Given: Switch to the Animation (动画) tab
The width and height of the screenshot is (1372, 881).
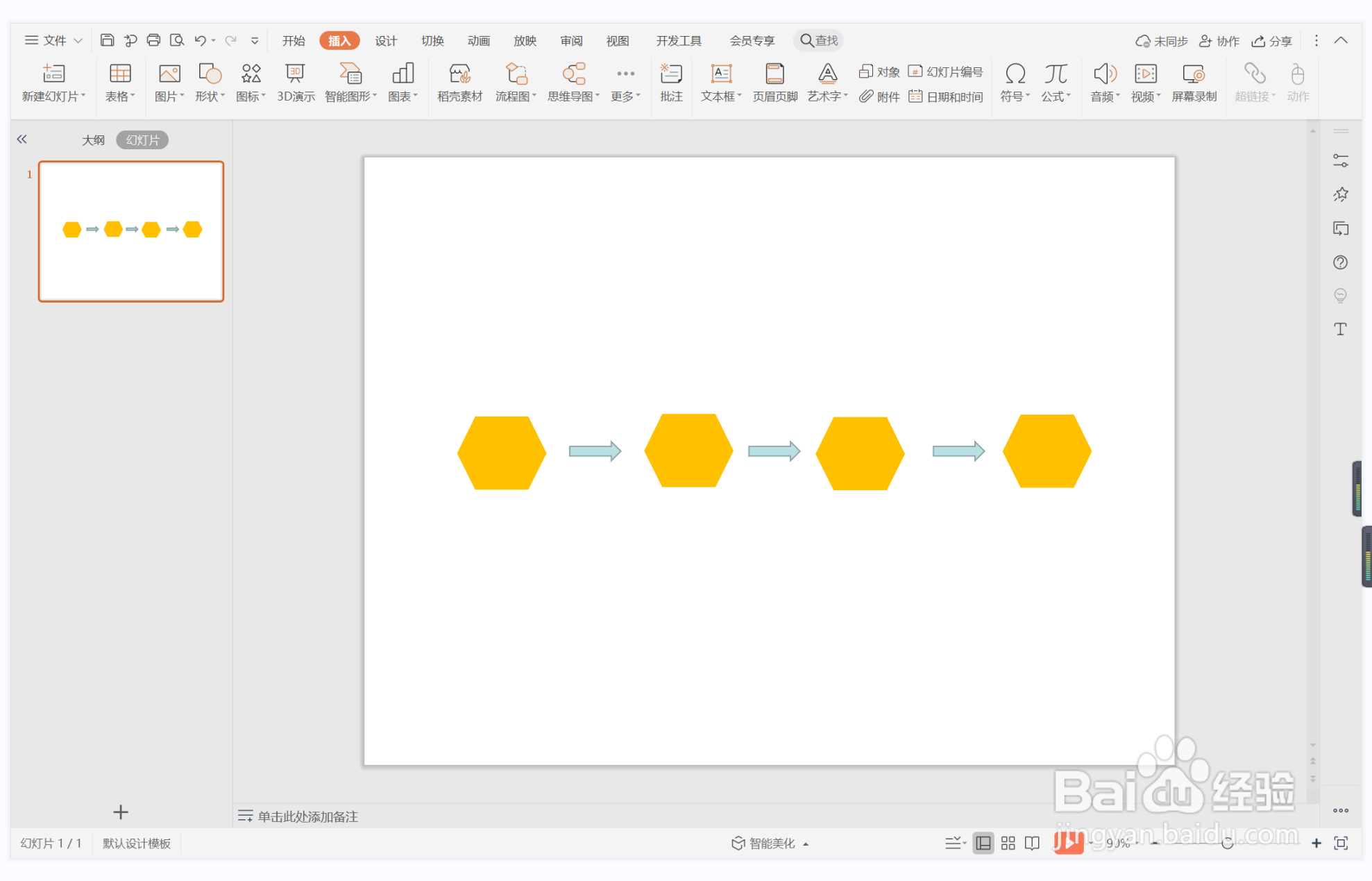Looking at the screenshot, I should [x=479, y=40].
